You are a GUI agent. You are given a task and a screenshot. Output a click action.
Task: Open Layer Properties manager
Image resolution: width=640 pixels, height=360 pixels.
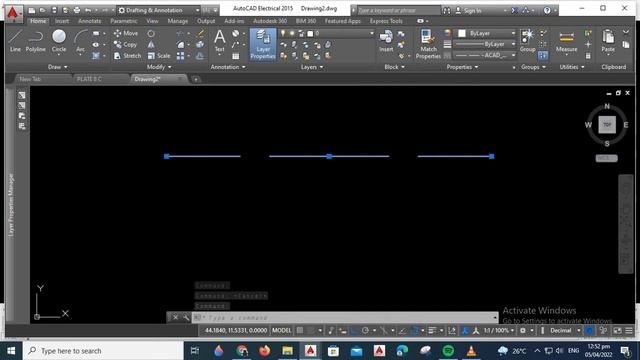[x=263, y=44]
